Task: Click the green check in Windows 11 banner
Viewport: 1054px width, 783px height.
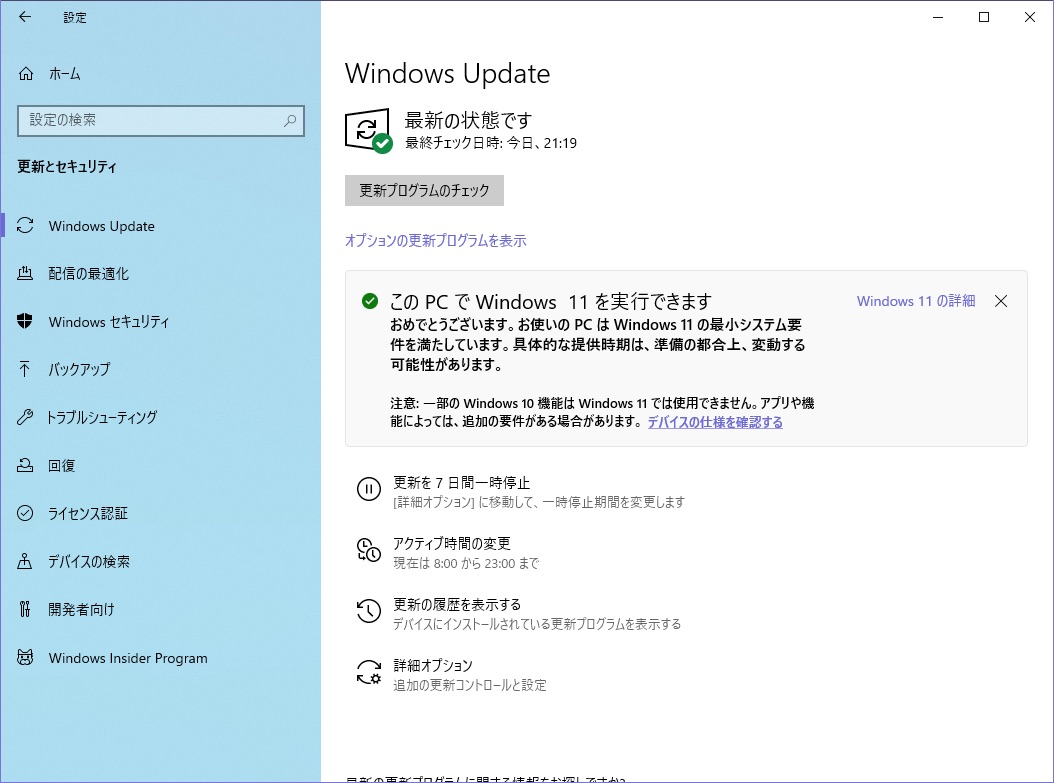Action: pyautogui.click(x=370, y=301)
